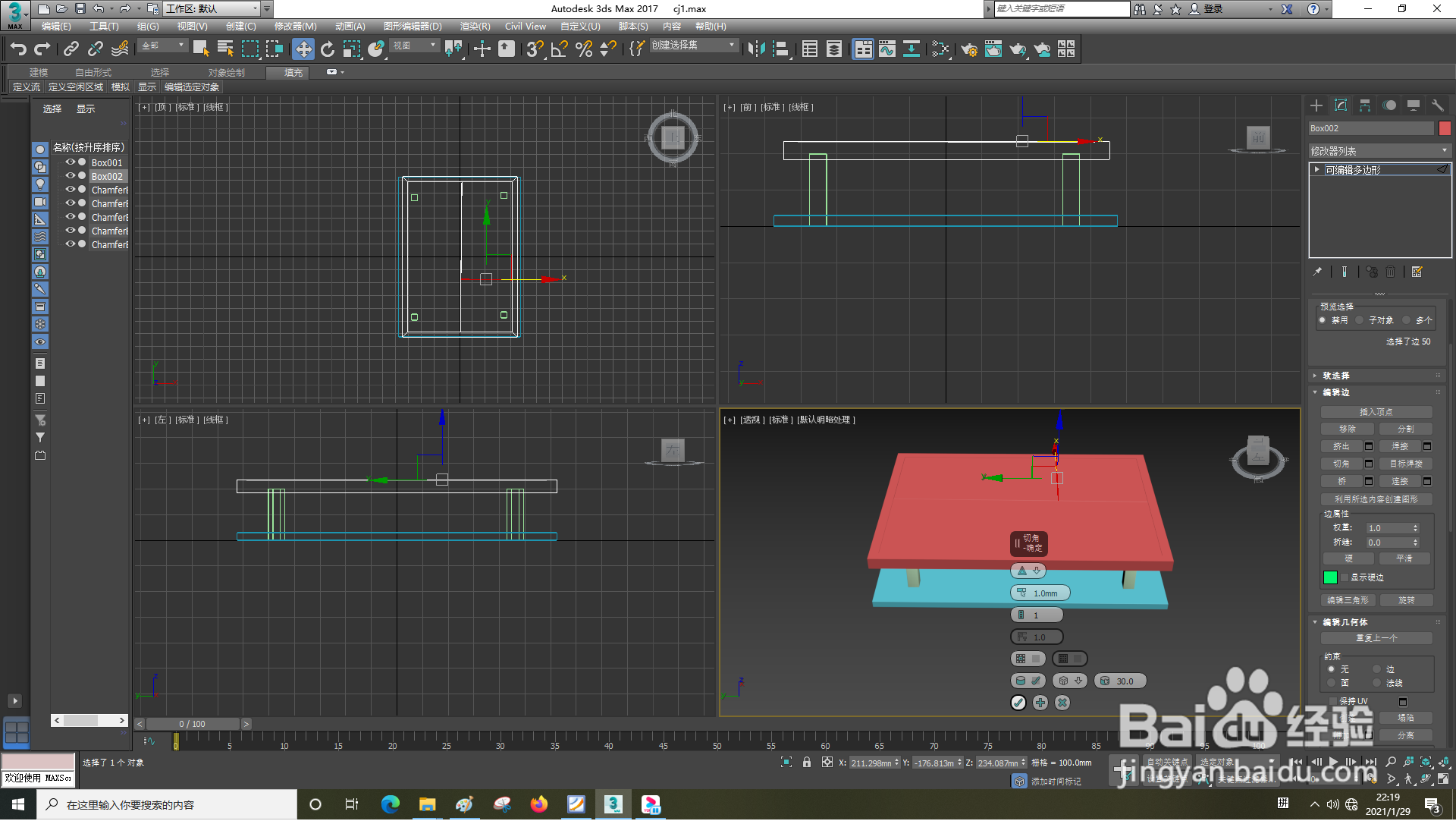This screenshot has height=821, width=1456.
Task: Hide Box001 using its eye icon
Action: pos(70,162)
